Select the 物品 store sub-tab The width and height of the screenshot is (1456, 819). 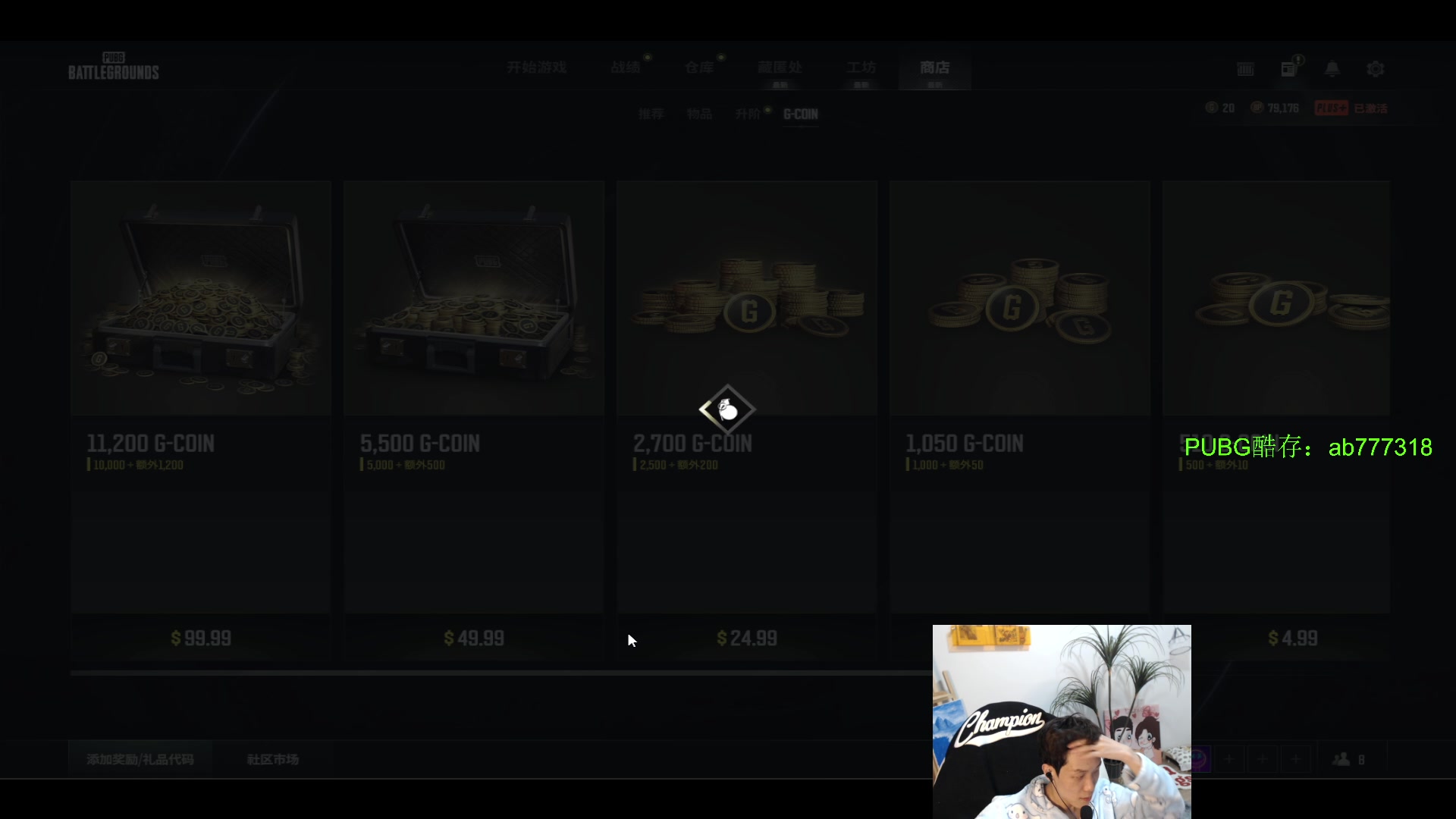click(x=699, y=114)
